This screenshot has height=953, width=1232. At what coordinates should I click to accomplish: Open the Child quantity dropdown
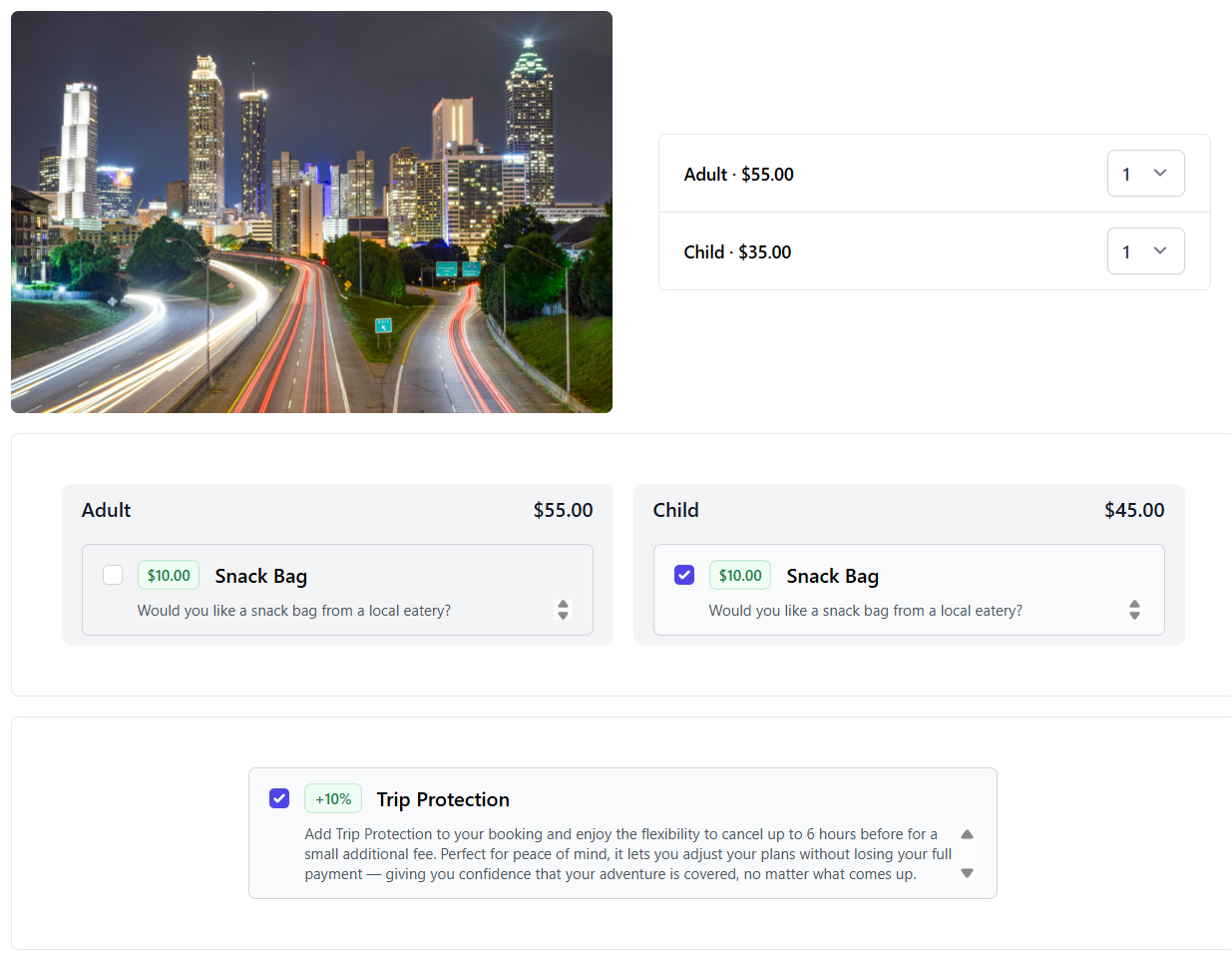click(x=1145, y=250)
